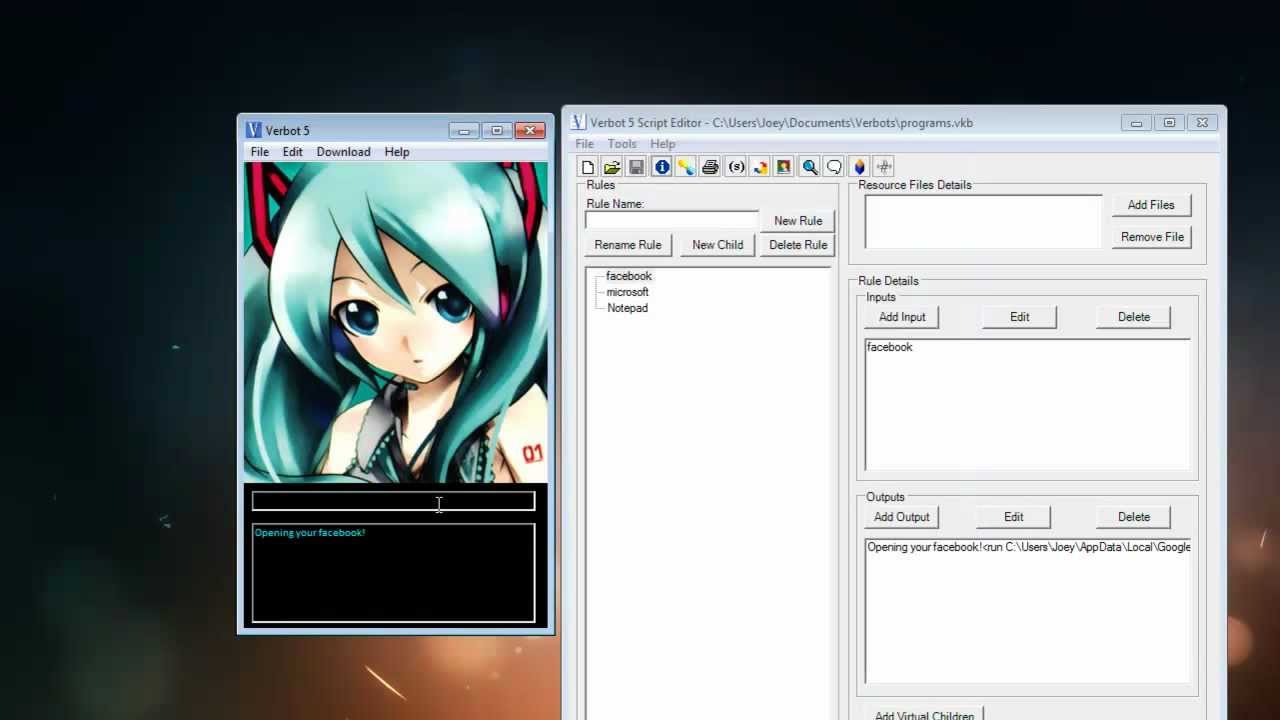Click the Add Files button
Image resolution: width=1280 pixels, height=720 pixels.
pyautogui.click(x=1151, y=205)
